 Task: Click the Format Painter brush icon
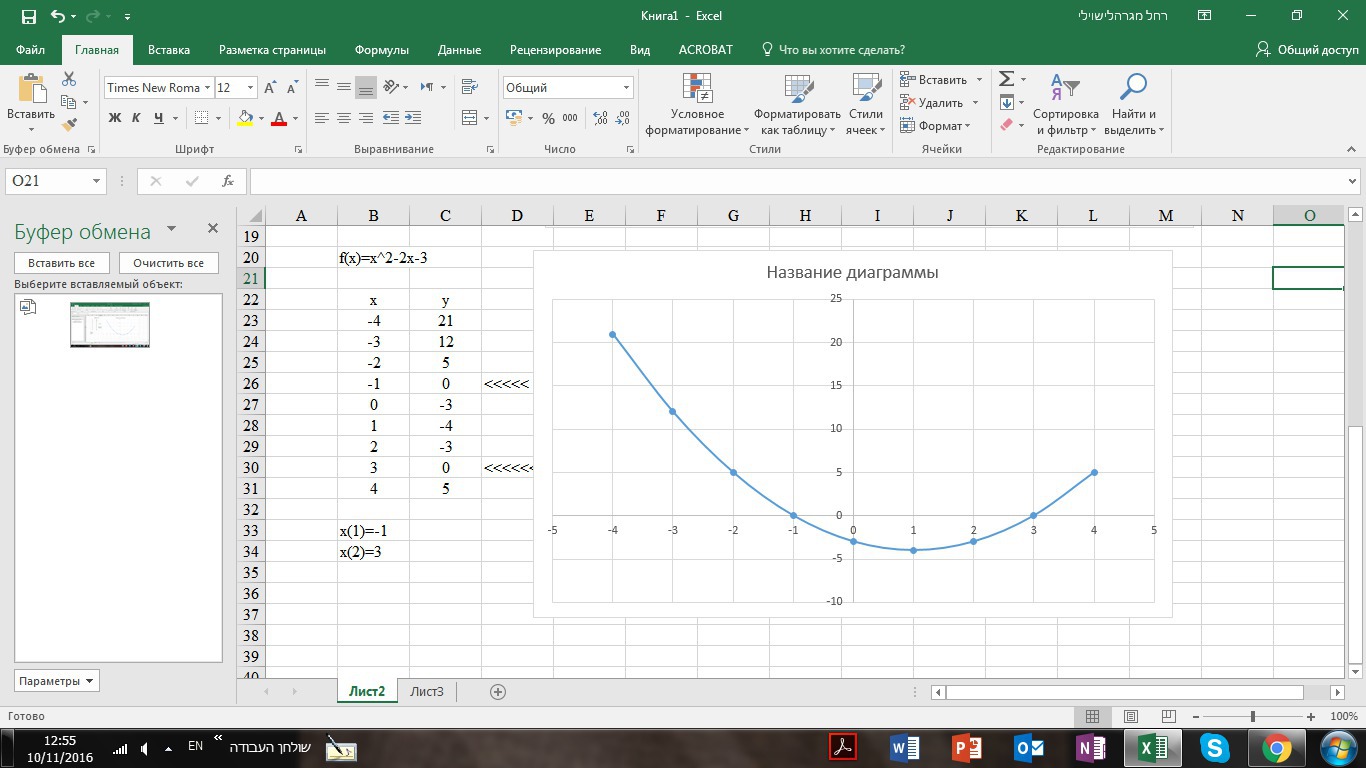click(69, 125)
